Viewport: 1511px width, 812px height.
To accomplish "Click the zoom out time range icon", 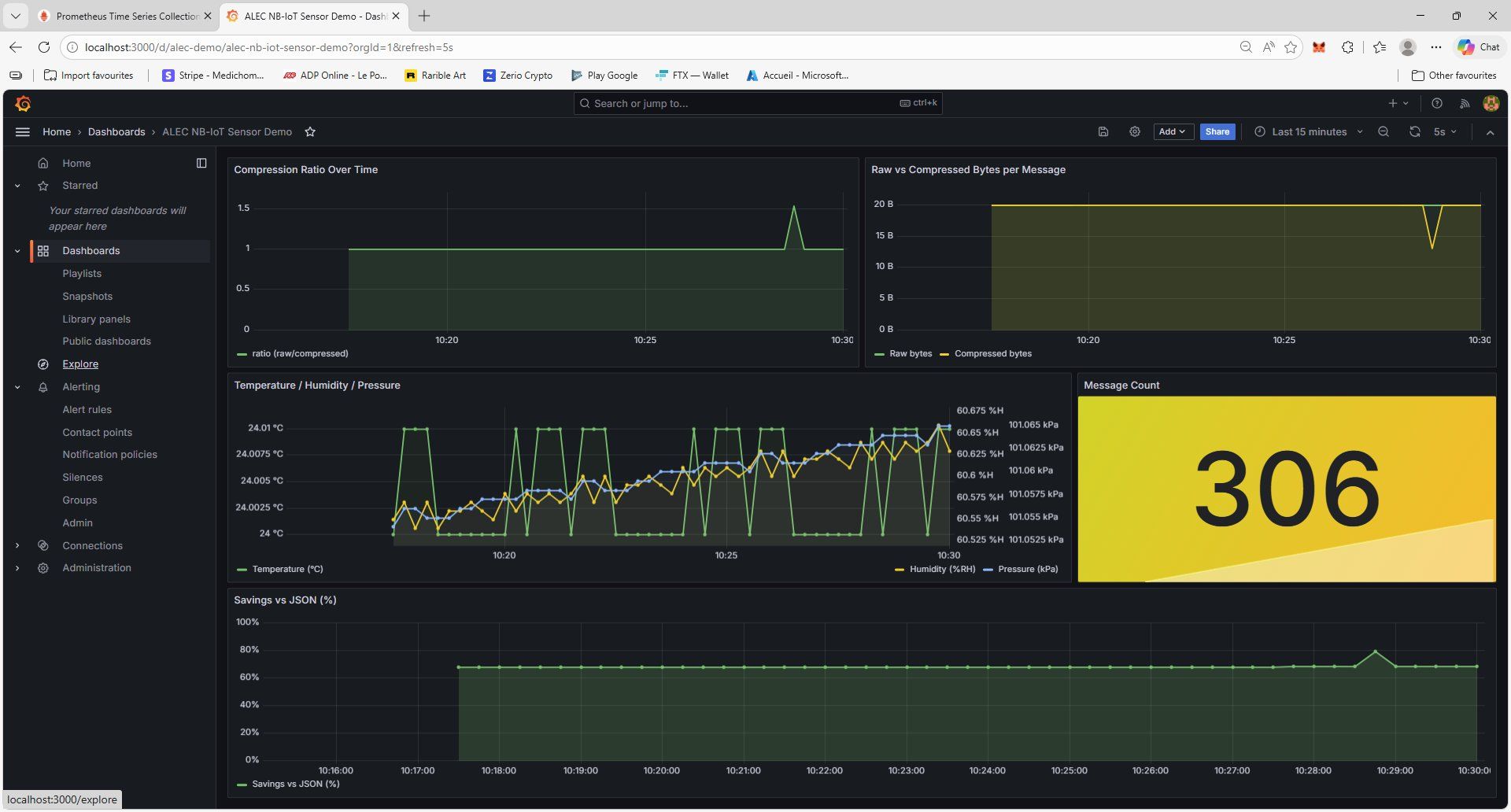I will pos(1384,132).
